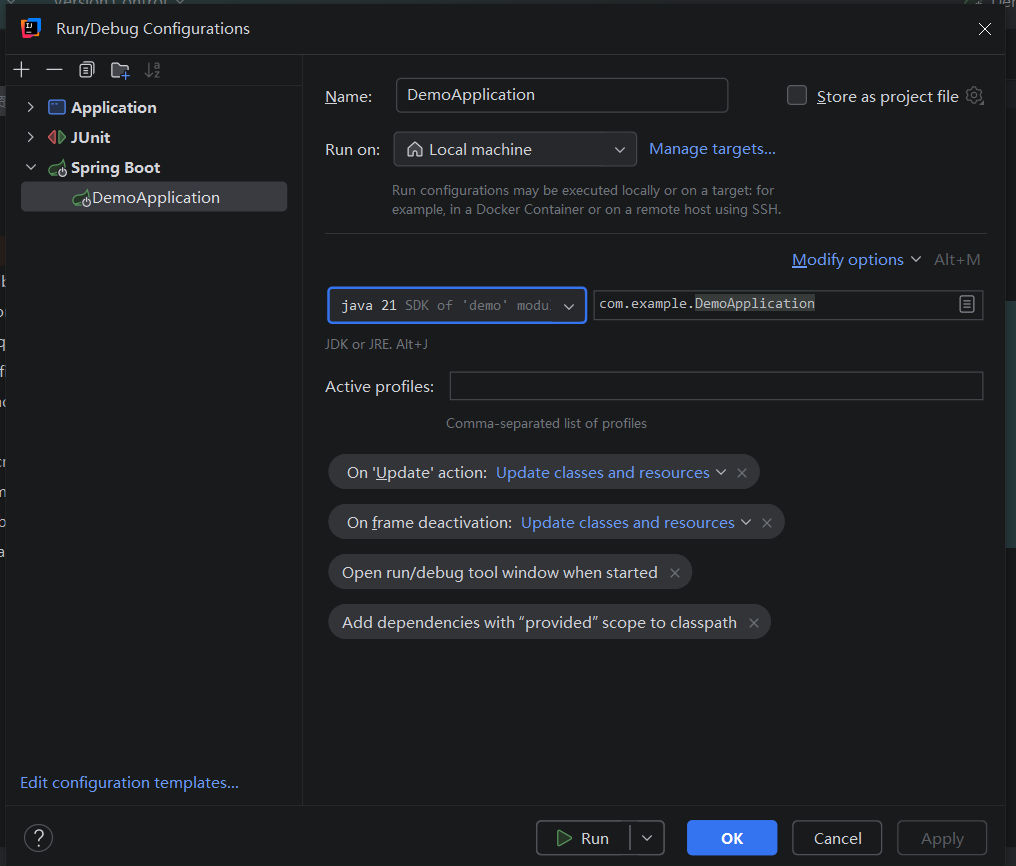Select DemoApplication in the configuration tree

[155, 198]
